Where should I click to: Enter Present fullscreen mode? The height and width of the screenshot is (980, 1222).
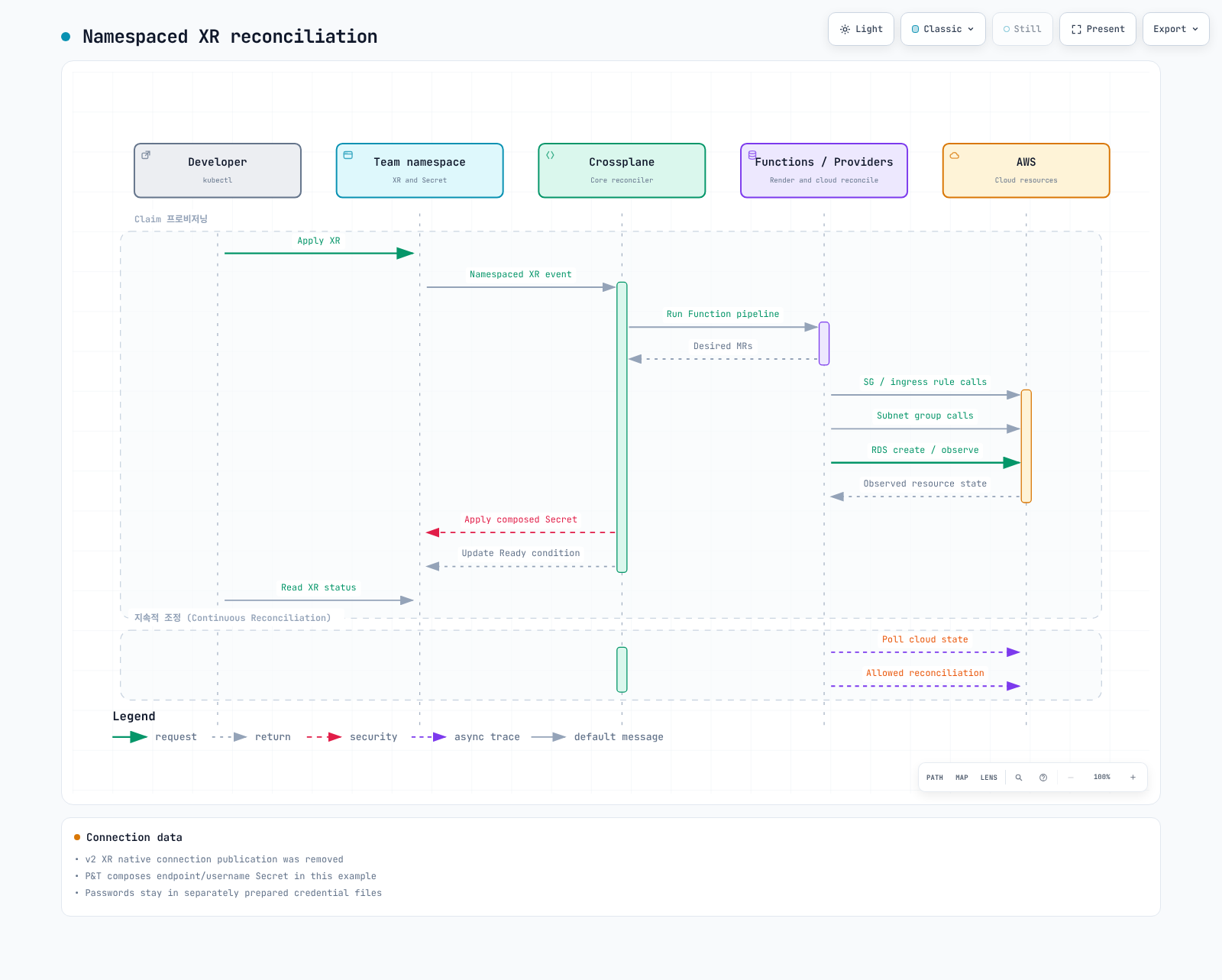pos(1098,29)
